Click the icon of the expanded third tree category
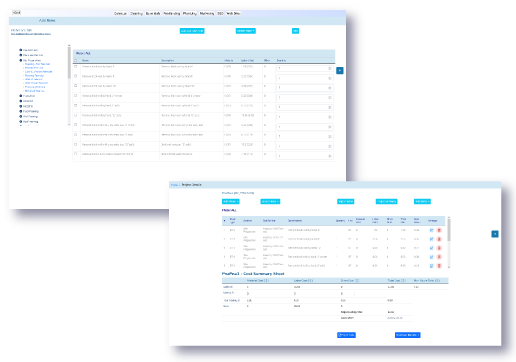Image resolution: width=516 pixels, height=362 pixels. [21, 60]
